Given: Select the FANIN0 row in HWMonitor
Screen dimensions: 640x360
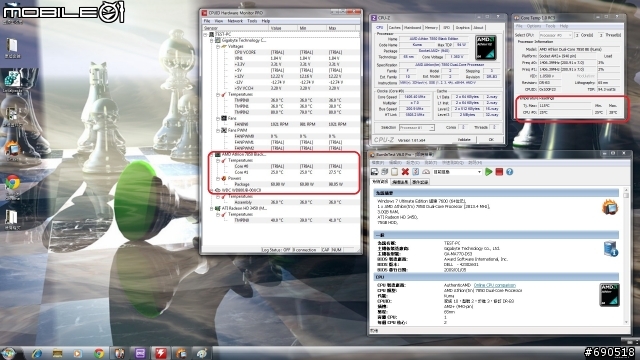Looking at the screenshot, I should click(281, 124).
